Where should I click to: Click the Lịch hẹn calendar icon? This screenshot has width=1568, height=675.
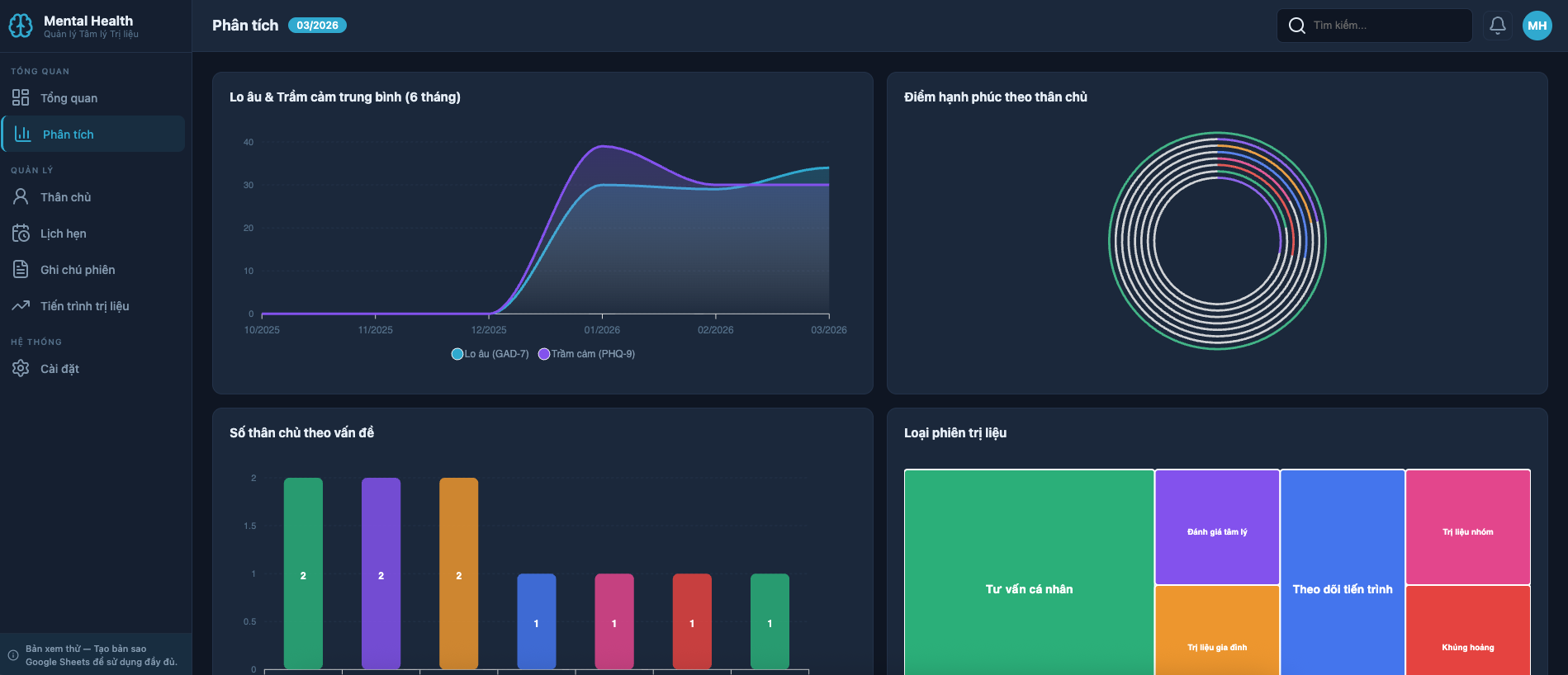click(21, 233)
